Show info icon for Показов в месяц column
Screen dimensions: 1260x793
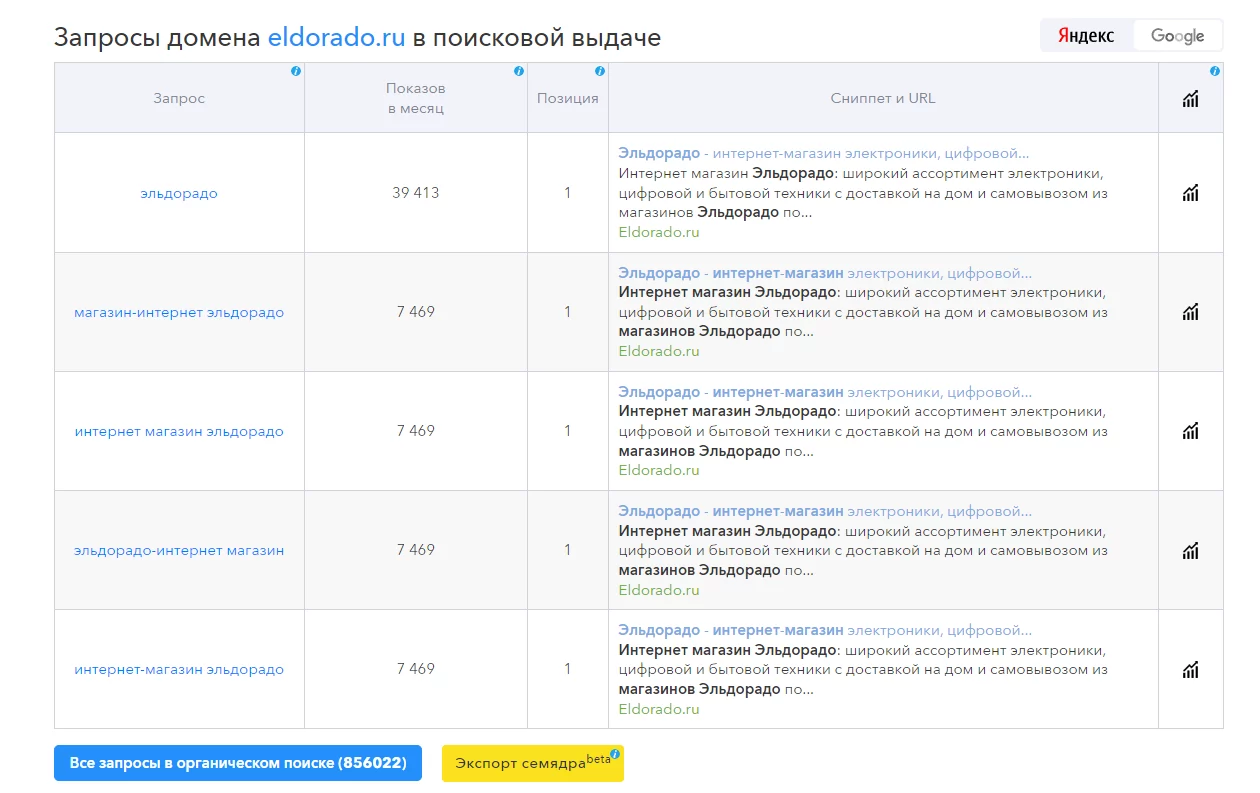click(x=519, y=71)
